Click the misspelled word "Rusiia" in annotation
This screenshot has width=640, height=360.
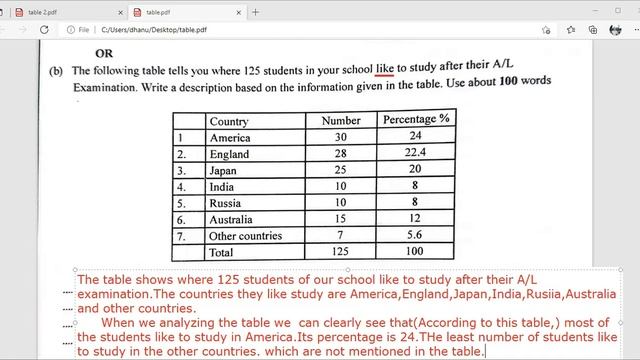coord(544,294)
